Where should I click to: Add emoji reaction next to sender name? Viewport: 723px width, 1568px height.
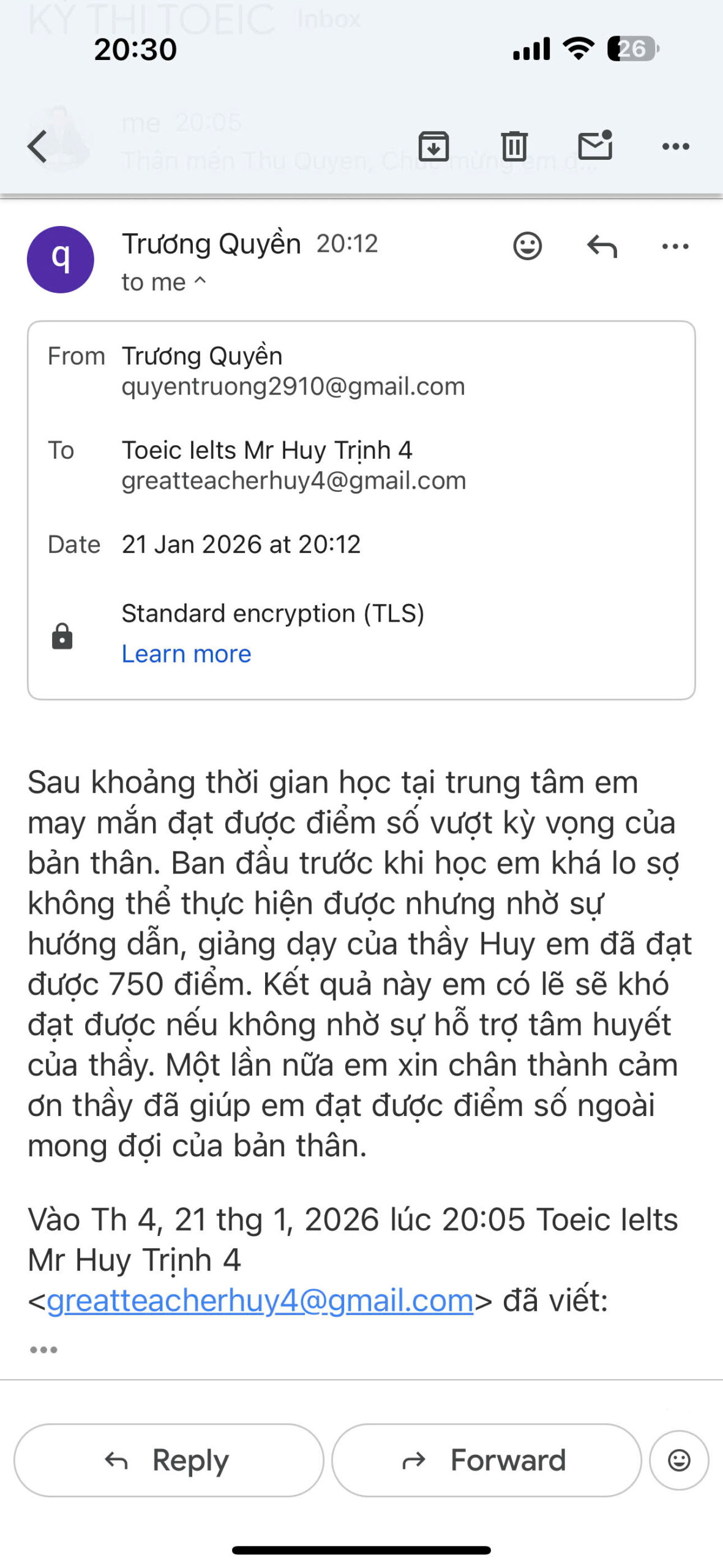[527, 246]
